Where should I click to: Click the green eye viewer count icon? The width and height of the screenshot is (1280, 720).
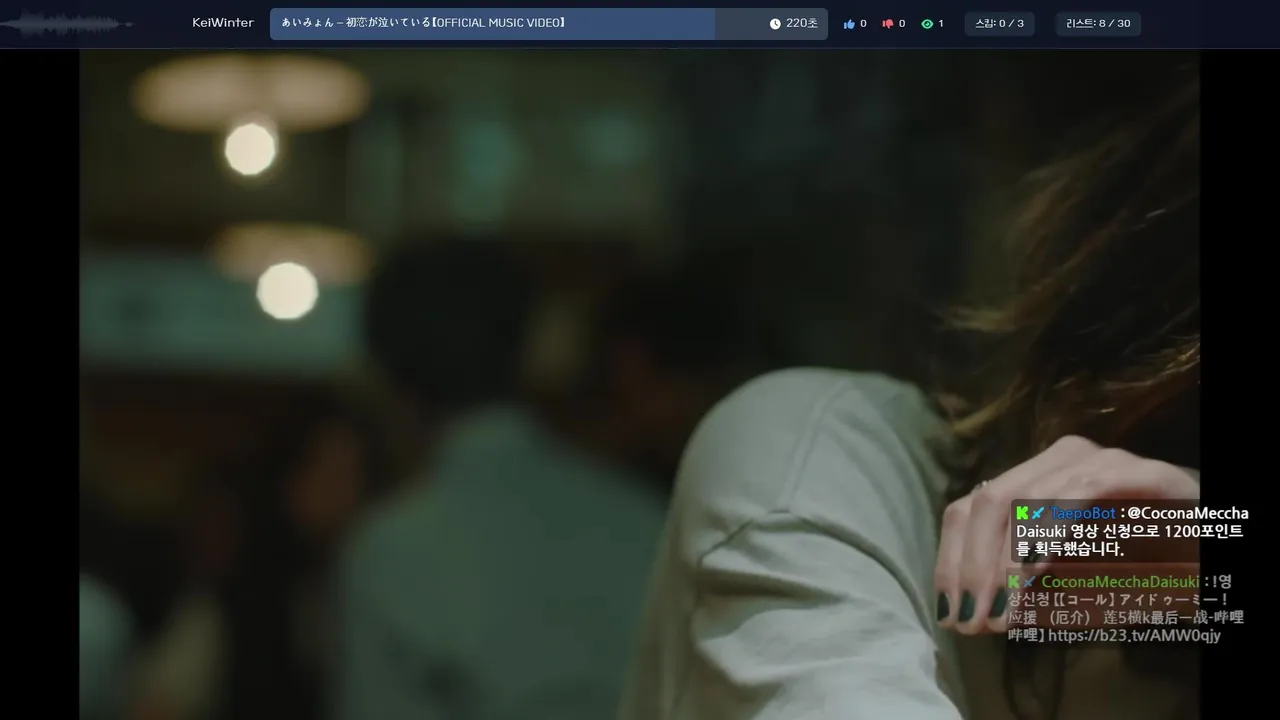(x=927, y=24)
